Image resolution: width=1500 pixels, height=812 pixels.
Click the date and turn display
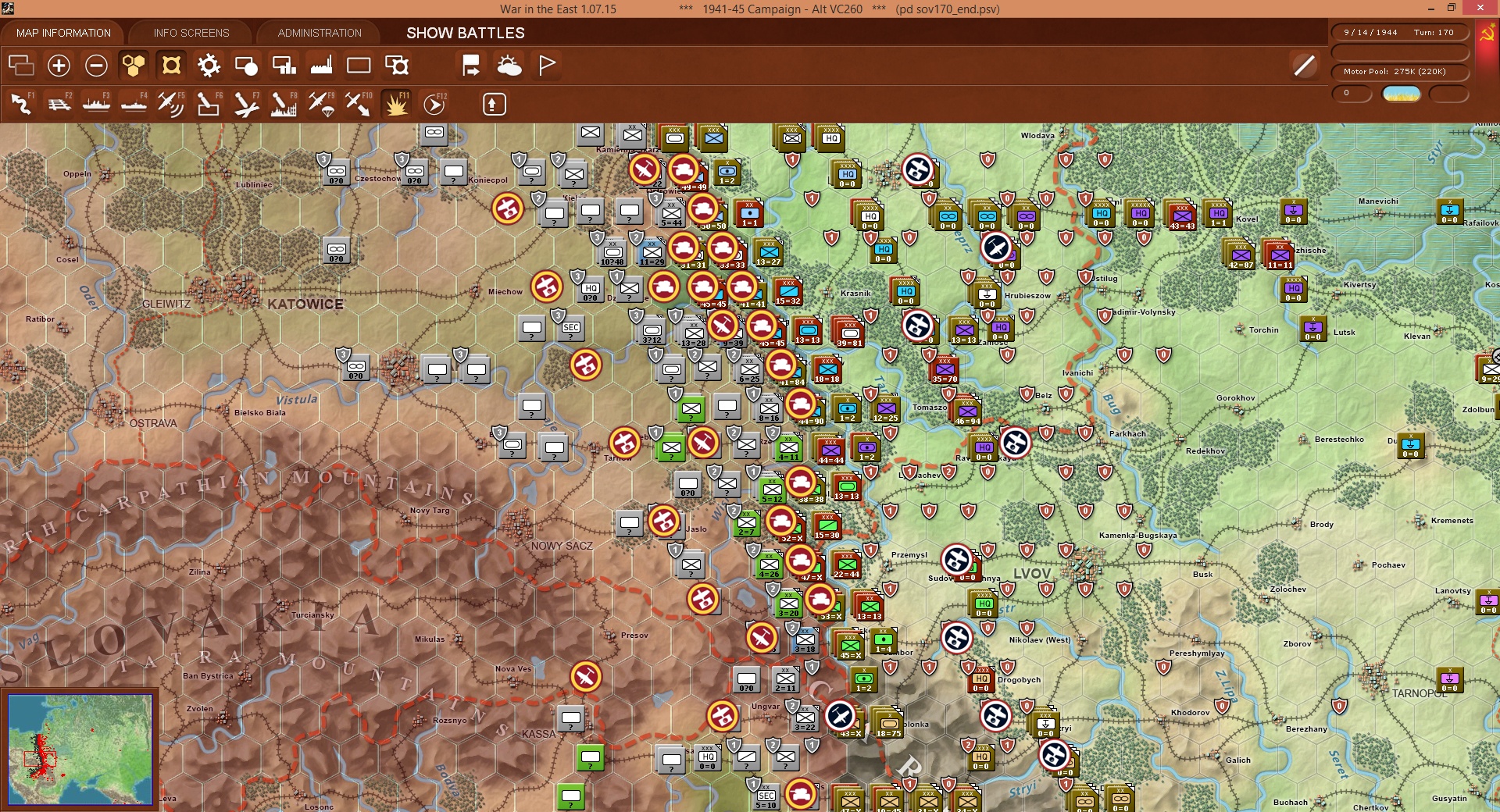(1400, 33)
